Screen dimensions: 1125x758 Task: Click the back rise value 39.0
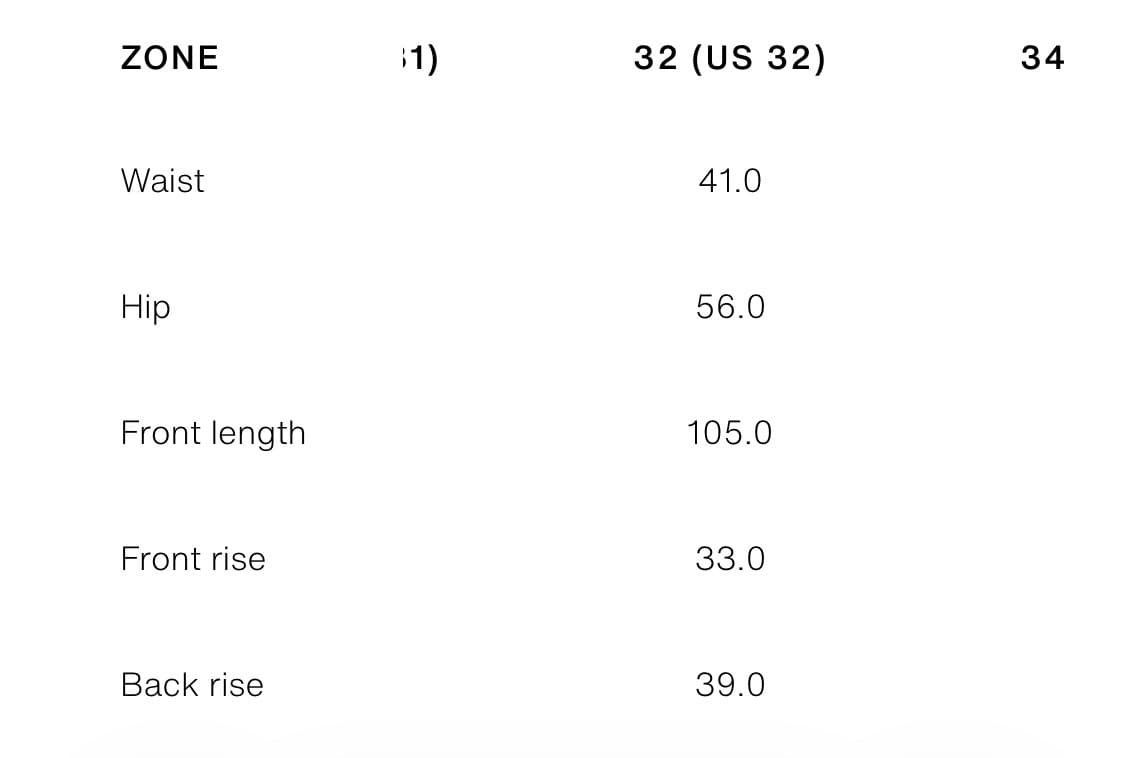tap(730, 685)
